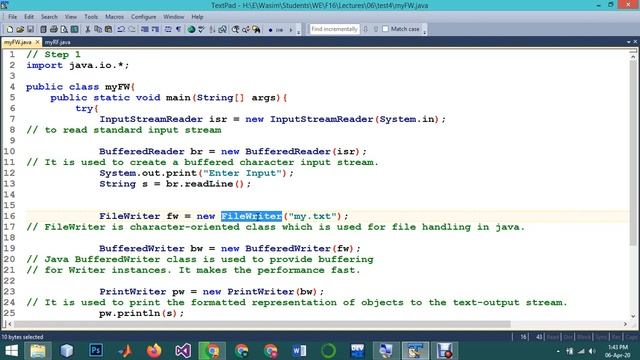Open the Search menu
Viewport: 640px width, 360px height.
pyautogui.click(x=49, y=17)
